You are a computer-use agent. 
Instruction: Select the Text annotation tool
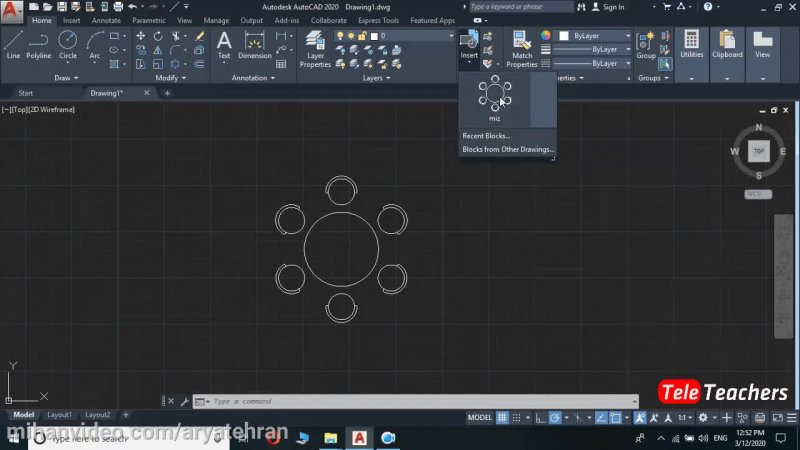tap(224, 45)
